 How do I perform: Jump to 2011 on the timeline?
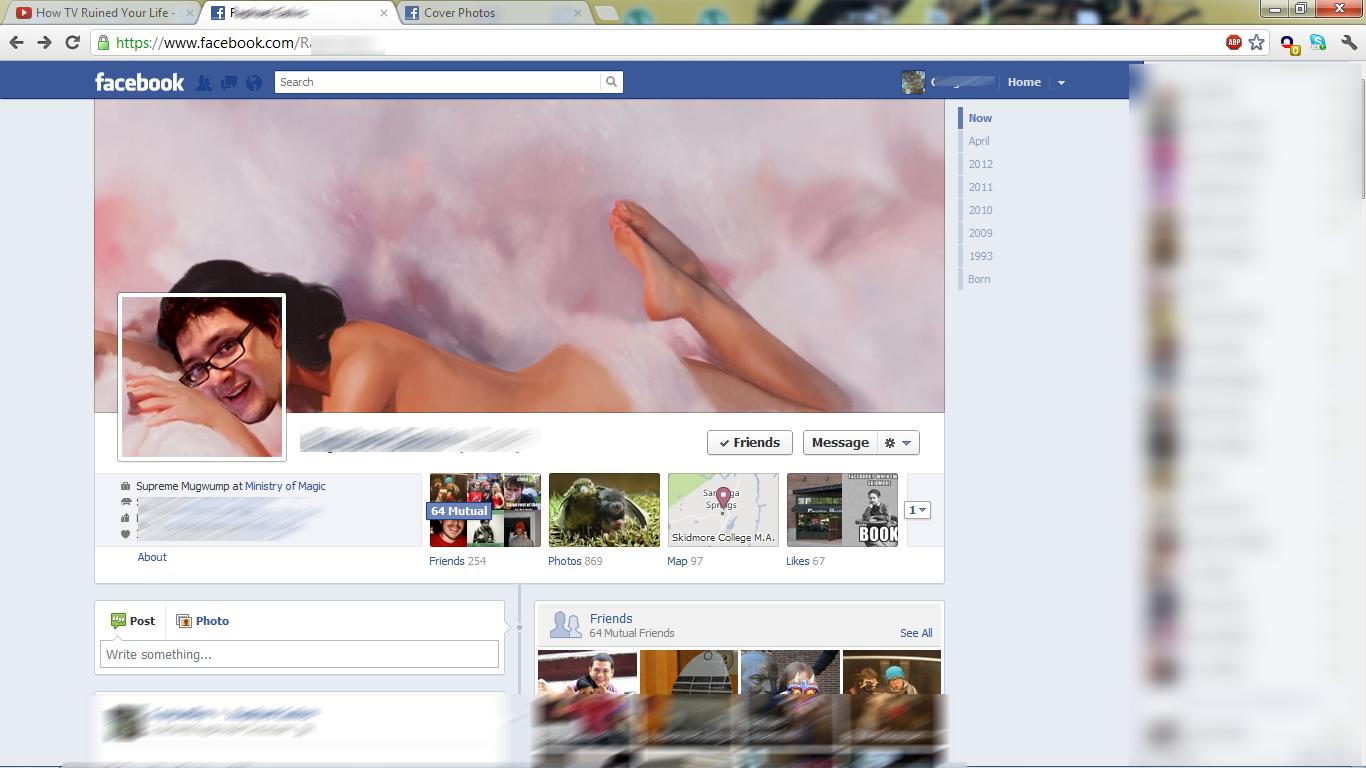click(980, 187)
